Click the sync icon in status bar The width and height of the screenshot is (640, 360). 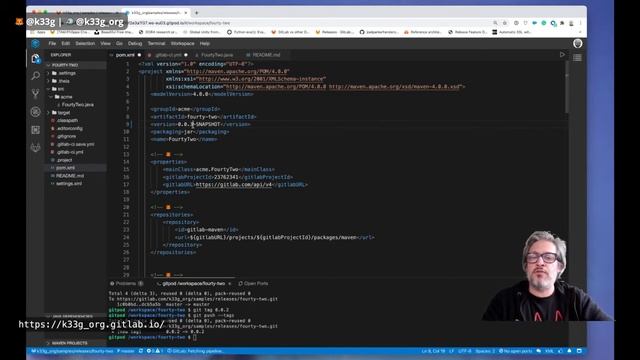(141, 351)
